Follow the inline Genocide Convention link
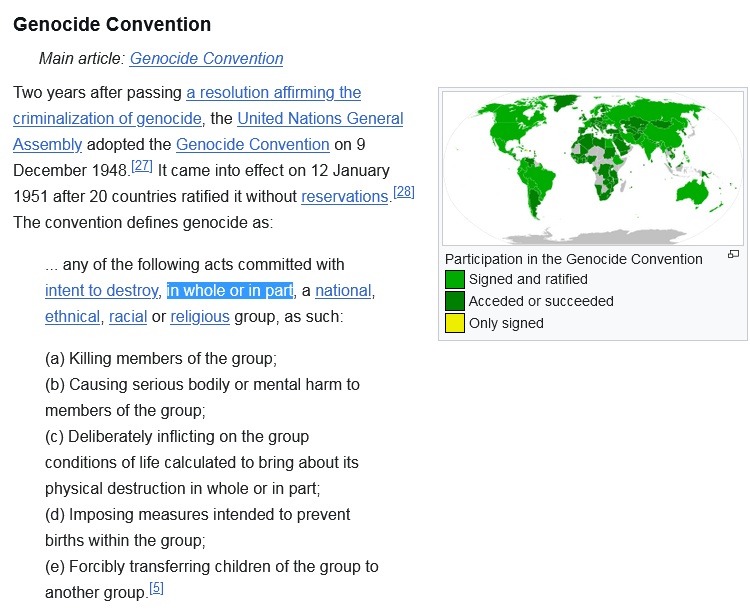The image size is (750, 611). click(253, 144)
